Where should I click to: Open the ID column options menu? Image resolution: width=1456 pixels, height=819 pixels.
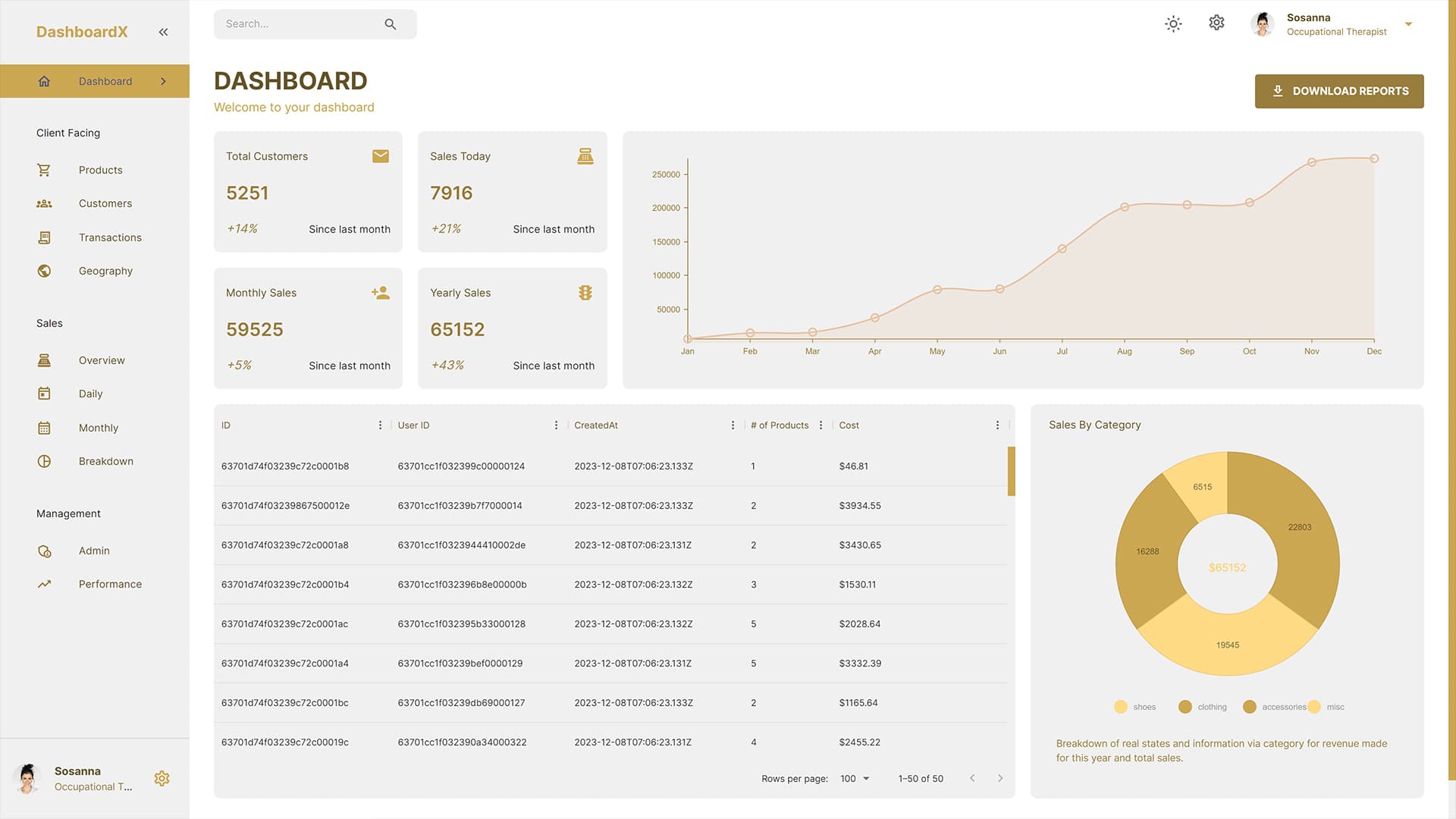pyautogui.click(x=380, y=425)
